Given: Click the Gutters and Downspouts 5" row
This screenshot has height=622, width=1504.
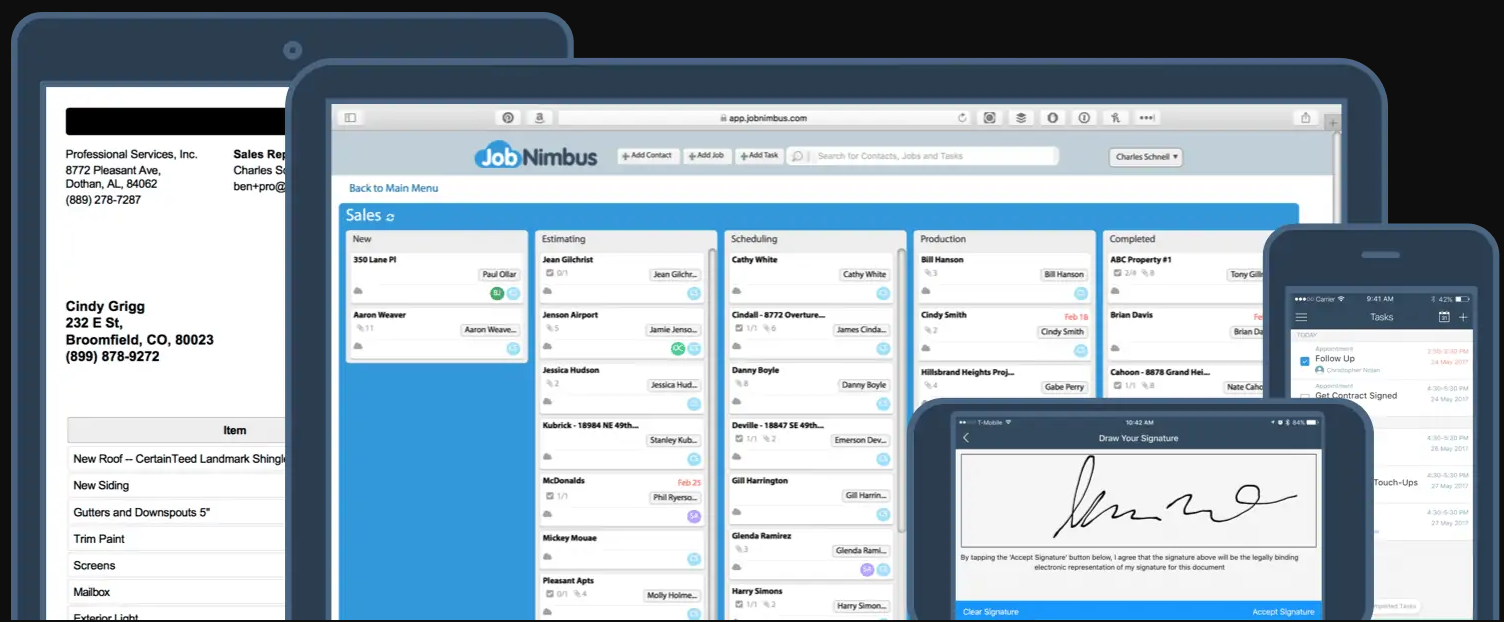Looking at the screenshot, I should (x=177, y=512).
